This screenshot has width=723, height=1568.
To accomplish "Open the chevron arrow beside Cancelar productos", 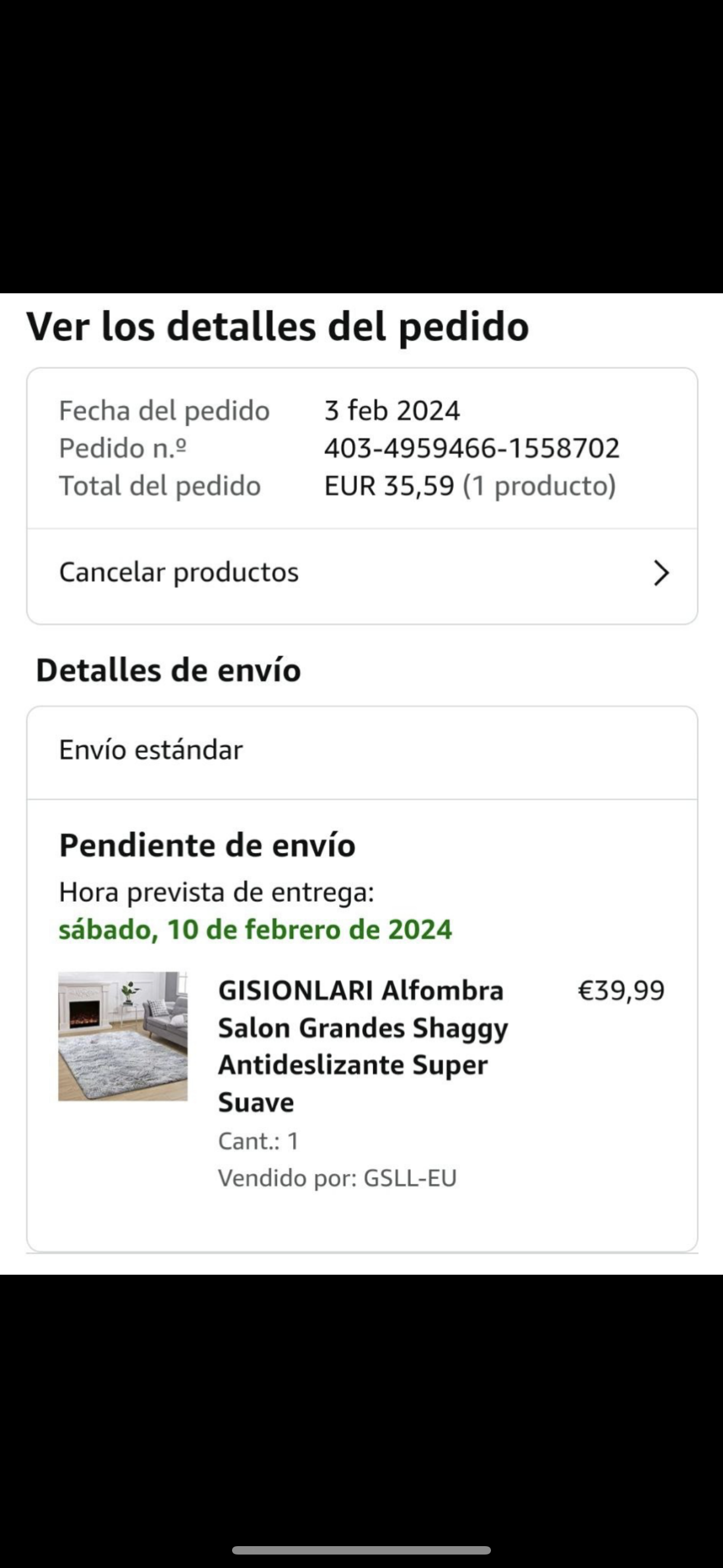I will 661,573.
